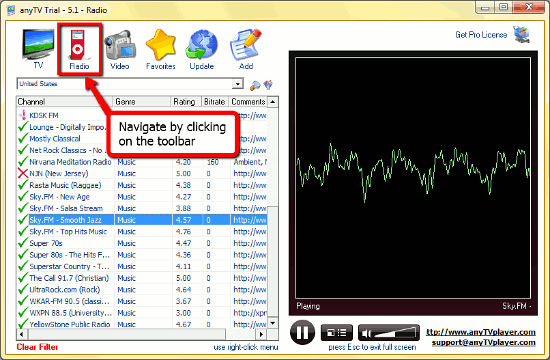Select the Radio toolbar icon

(x=79, y=49)
